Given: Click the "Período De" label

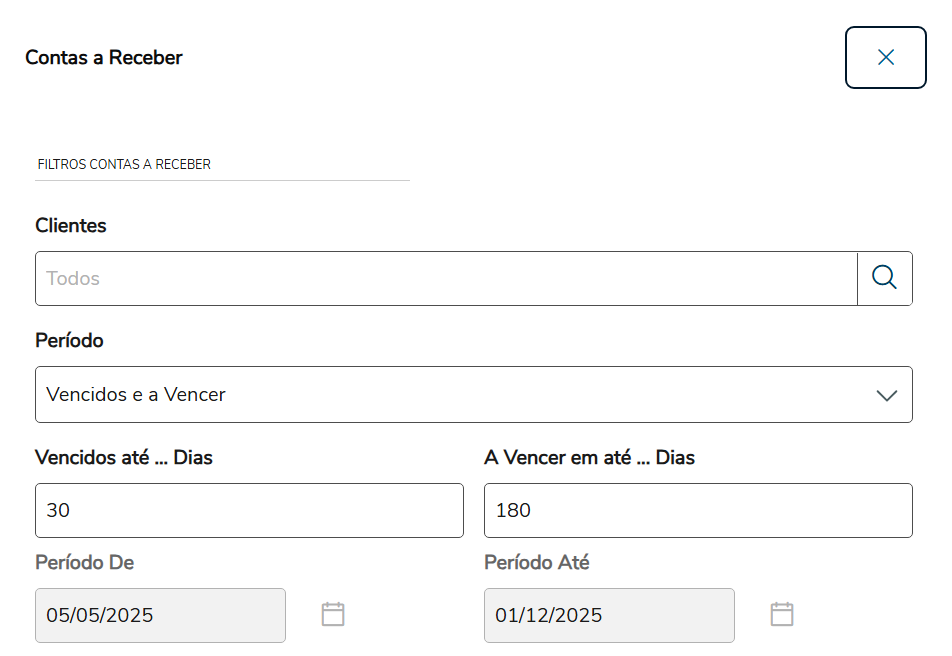Looking at the screenshot, I should pyautogui.click(x=84, y=563).
